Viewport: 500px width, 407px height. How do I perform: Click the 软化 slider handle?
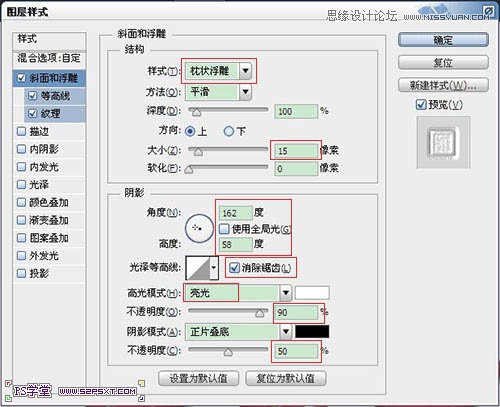pyautogui.click(x=189, y=169)
